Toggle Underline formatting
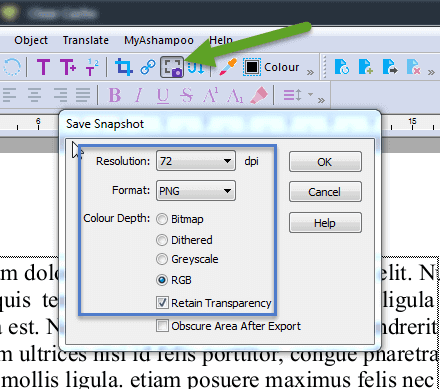440x389 pixels. (x=163, y=96)
